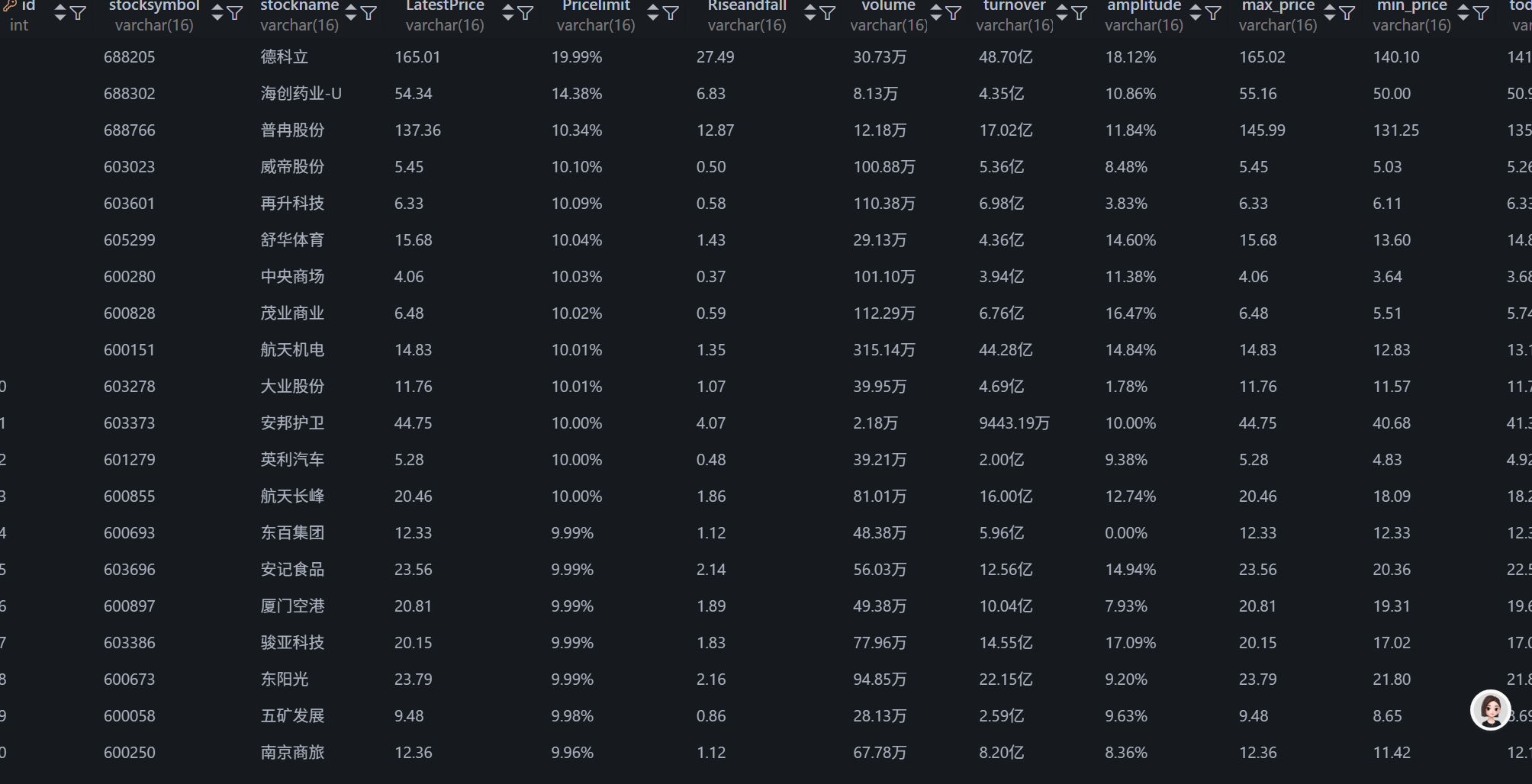
Task: Toggle sort order on turnover column
Action: point(1062,12)
